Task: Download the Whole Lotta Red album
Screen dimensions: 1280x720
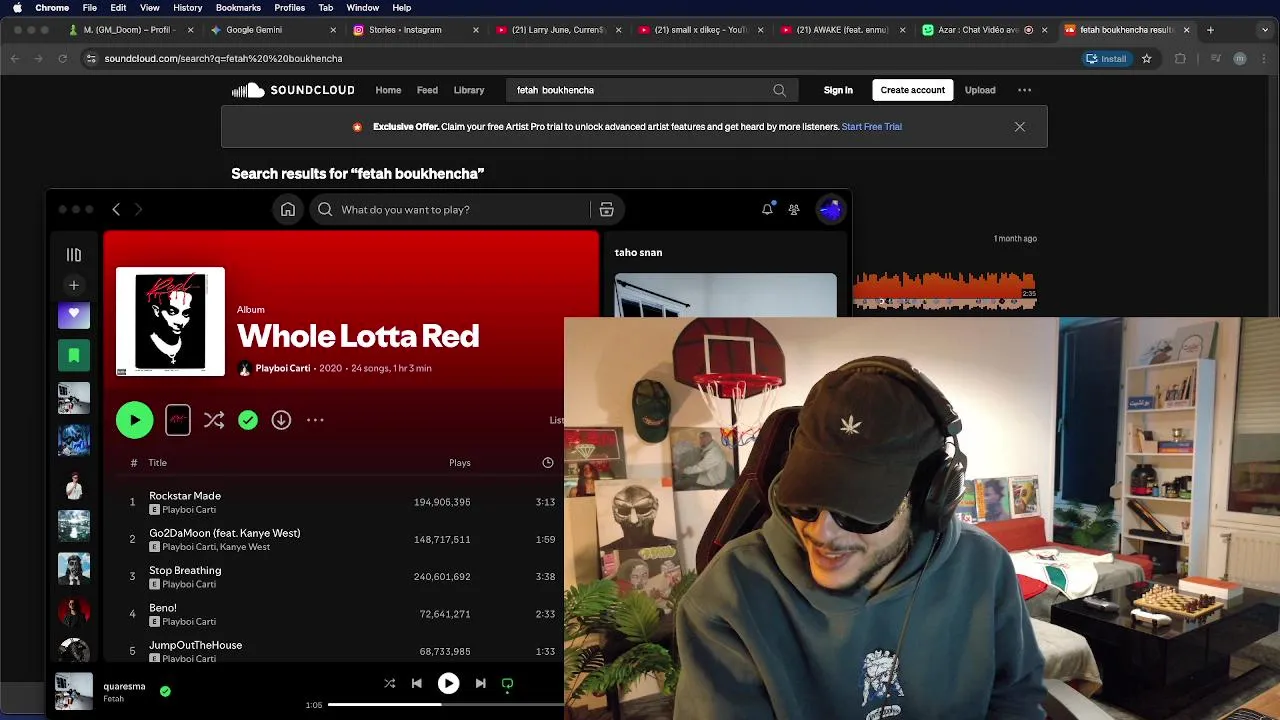Action: [x=281, y=420]
